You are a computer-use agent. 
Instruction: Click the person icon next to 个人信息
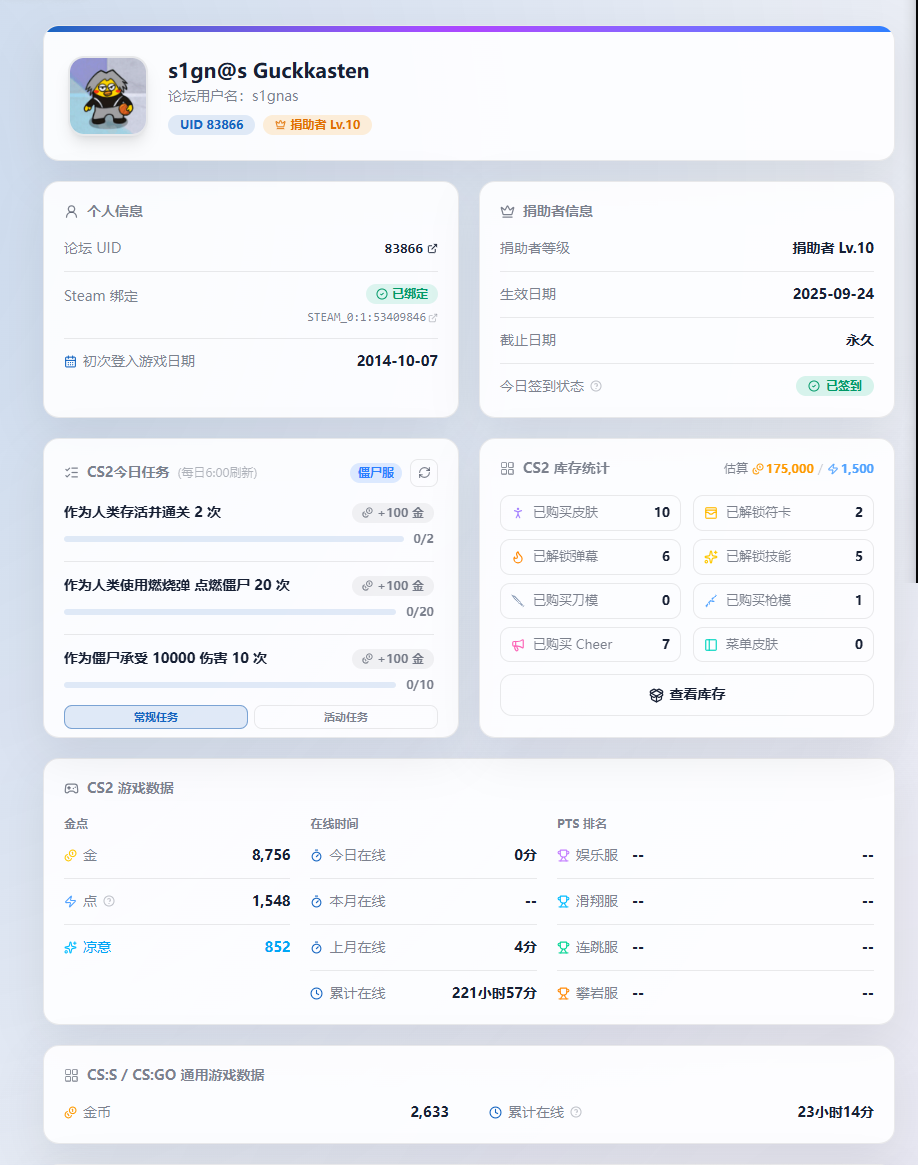71,212
